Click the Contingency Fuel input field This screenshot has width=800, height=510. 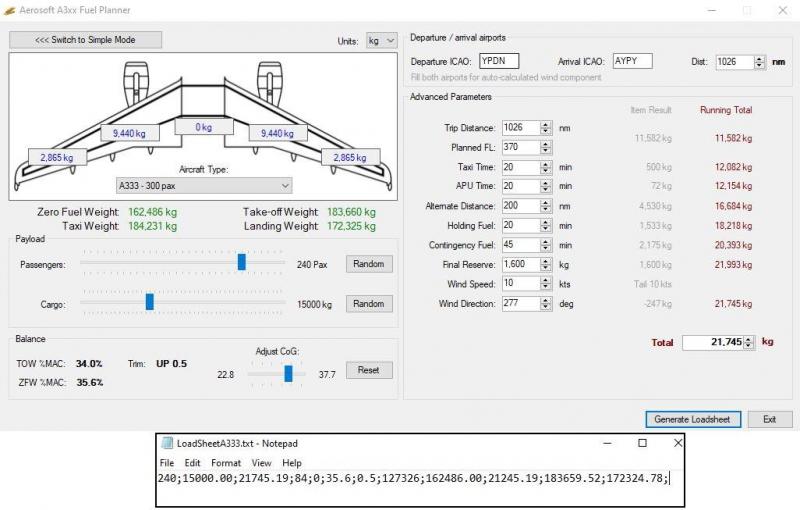(x=521, y=245)
